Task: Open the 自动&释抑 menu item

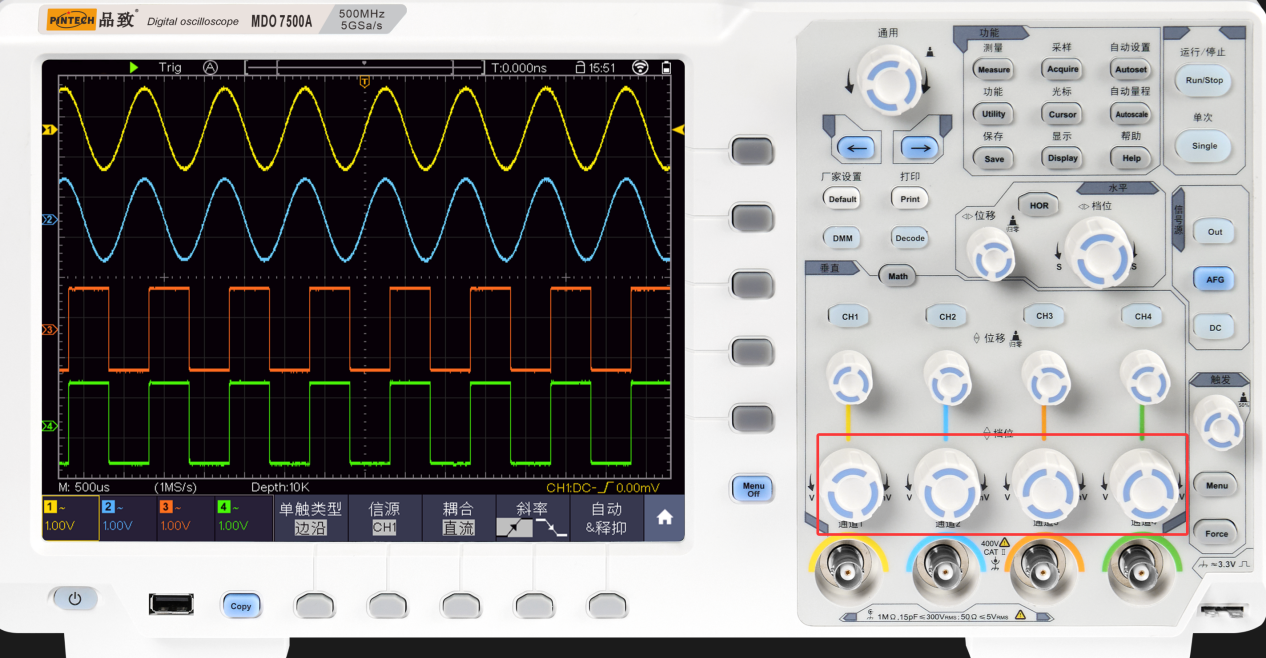Action: (605, 518)
